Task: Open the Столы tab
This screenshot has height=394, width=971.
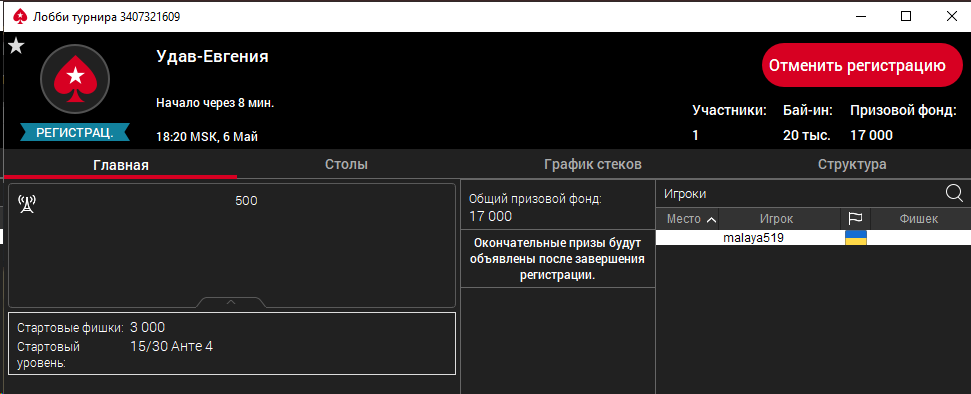Action: (x=347, y=164)
